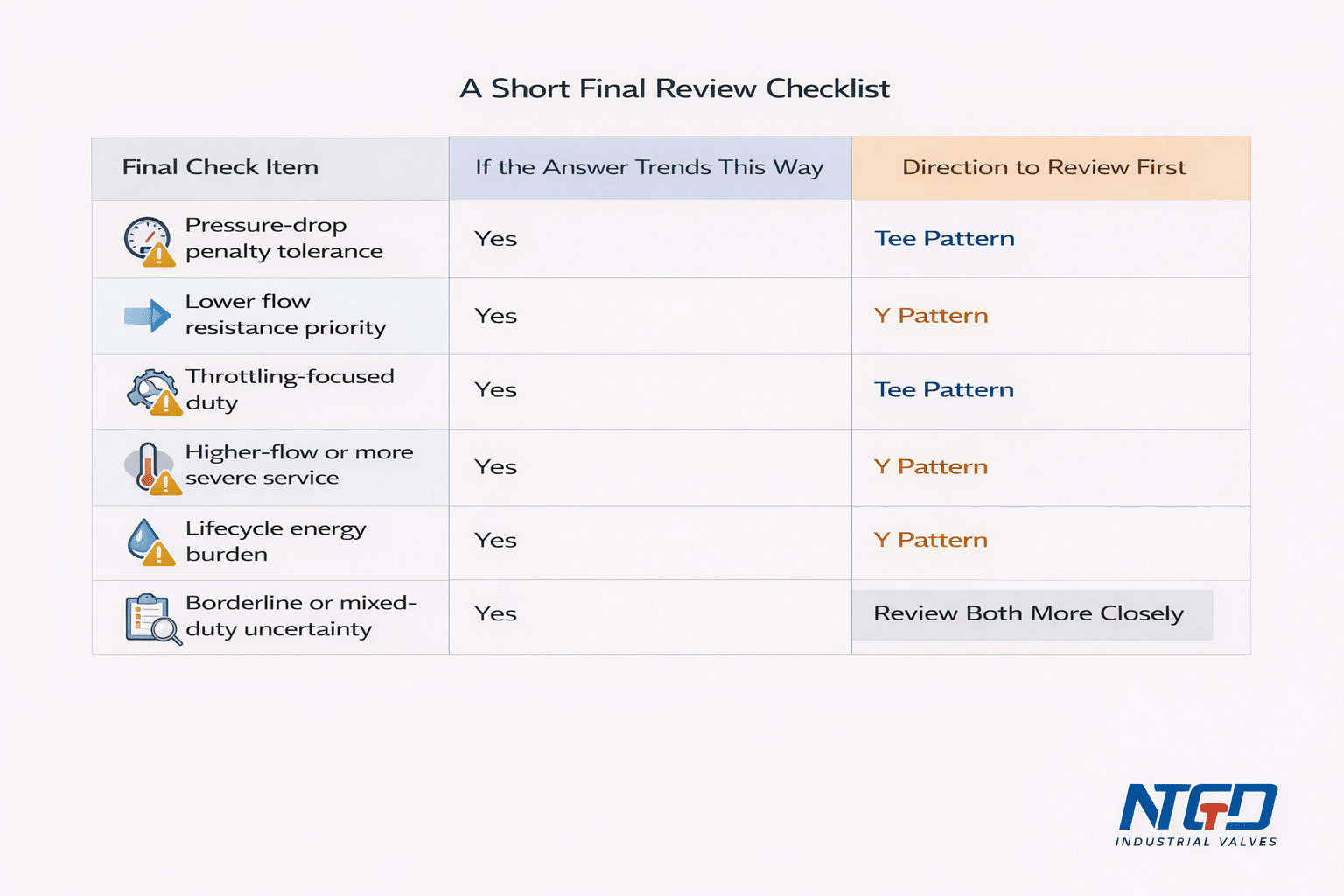Click Tee Pattern in throttling-focused row
Image resolution: width=1344 pixels, height=896 pixels.
[x=945, y=390]
